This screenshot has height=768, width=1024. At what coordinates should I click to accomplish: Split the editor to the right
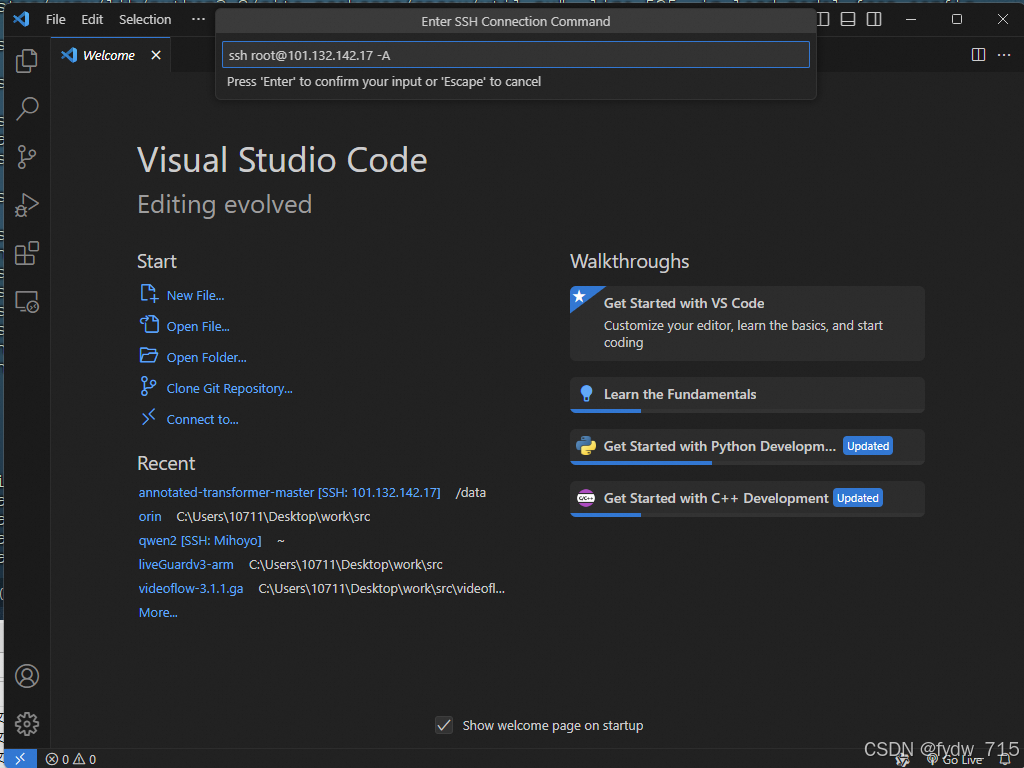tap(978, 55)
